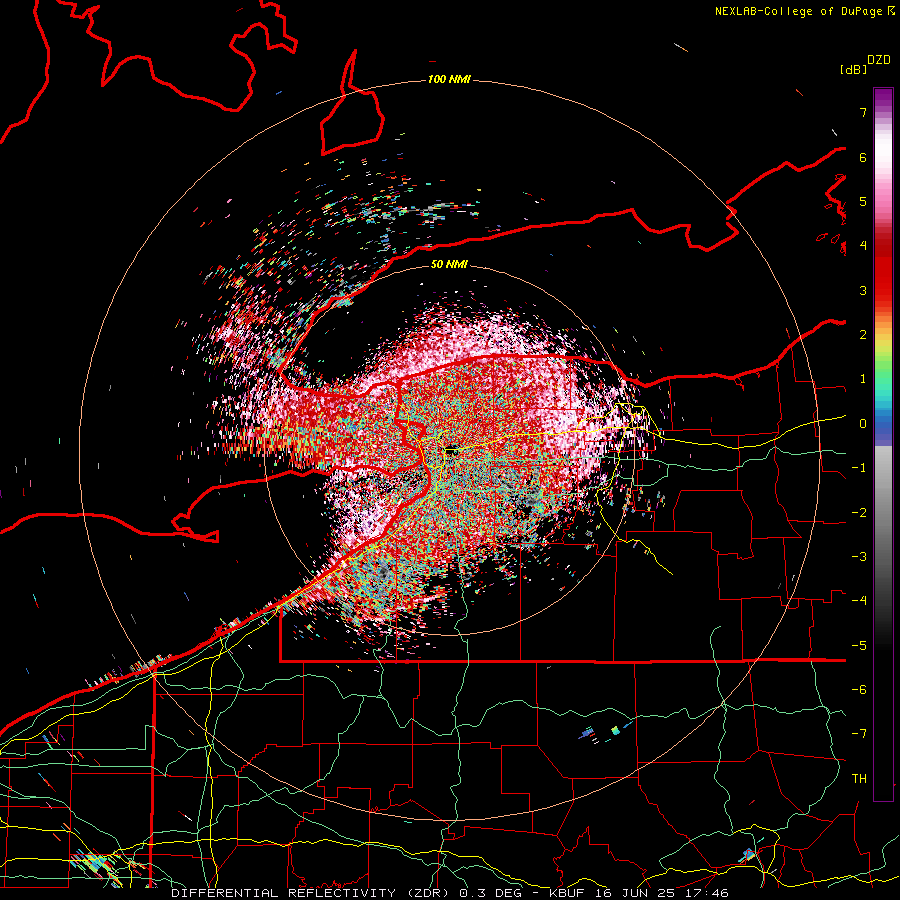Click the 100 NMI range ring label
900x900 pixels.
click(x=449, y=79)
